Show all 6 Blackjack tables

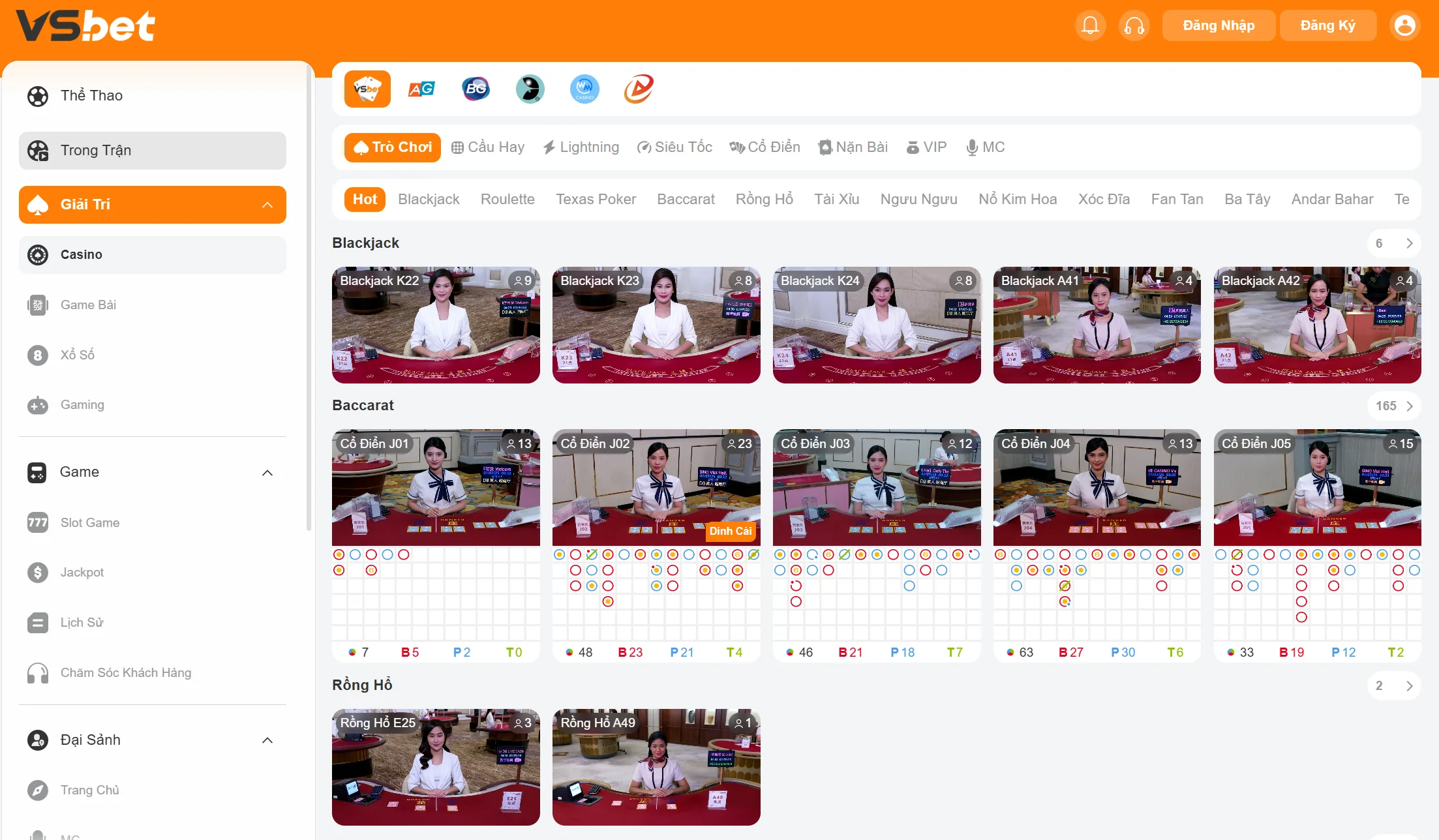(x=1394, y=243)
